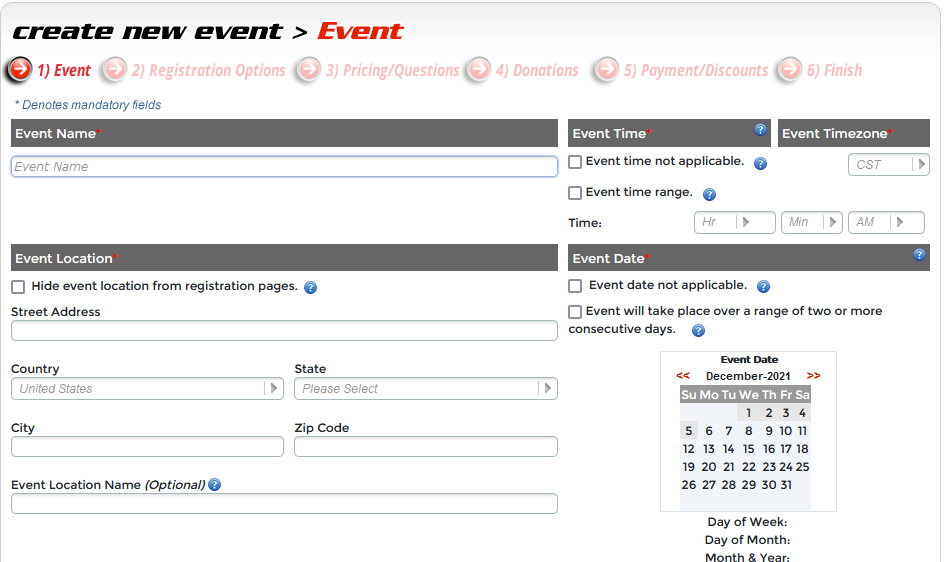Click help icon beside Event date not applicable

tap(764, 287)
